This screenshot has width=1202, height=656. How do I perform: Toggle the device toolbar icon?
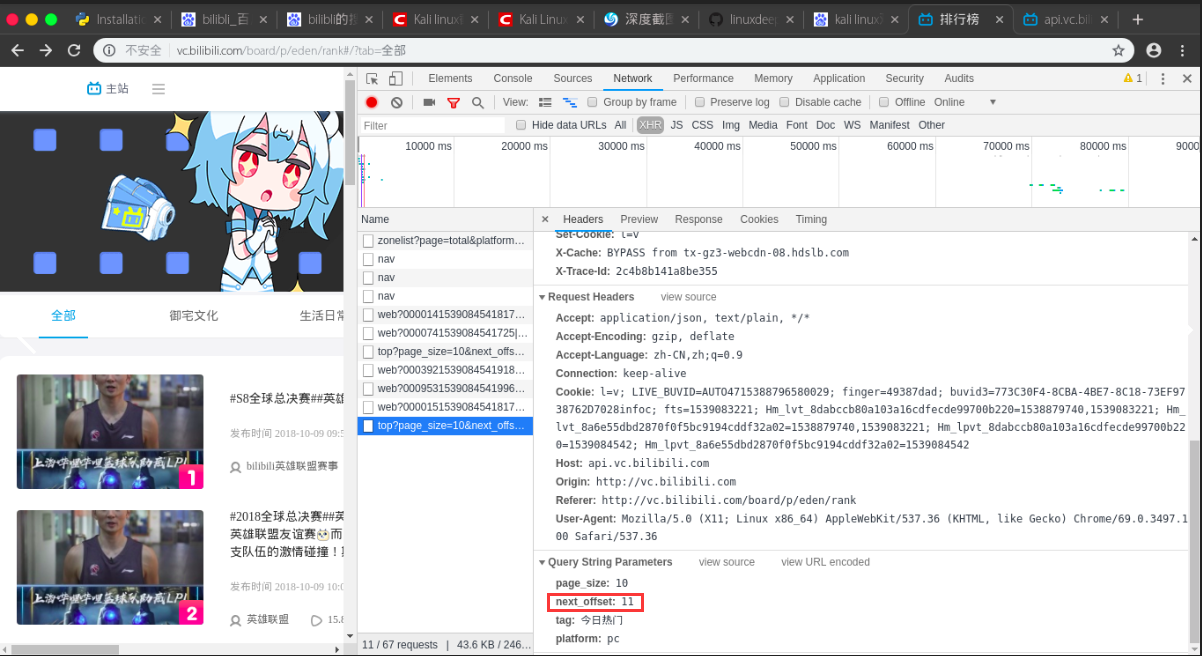click(395, 79)
